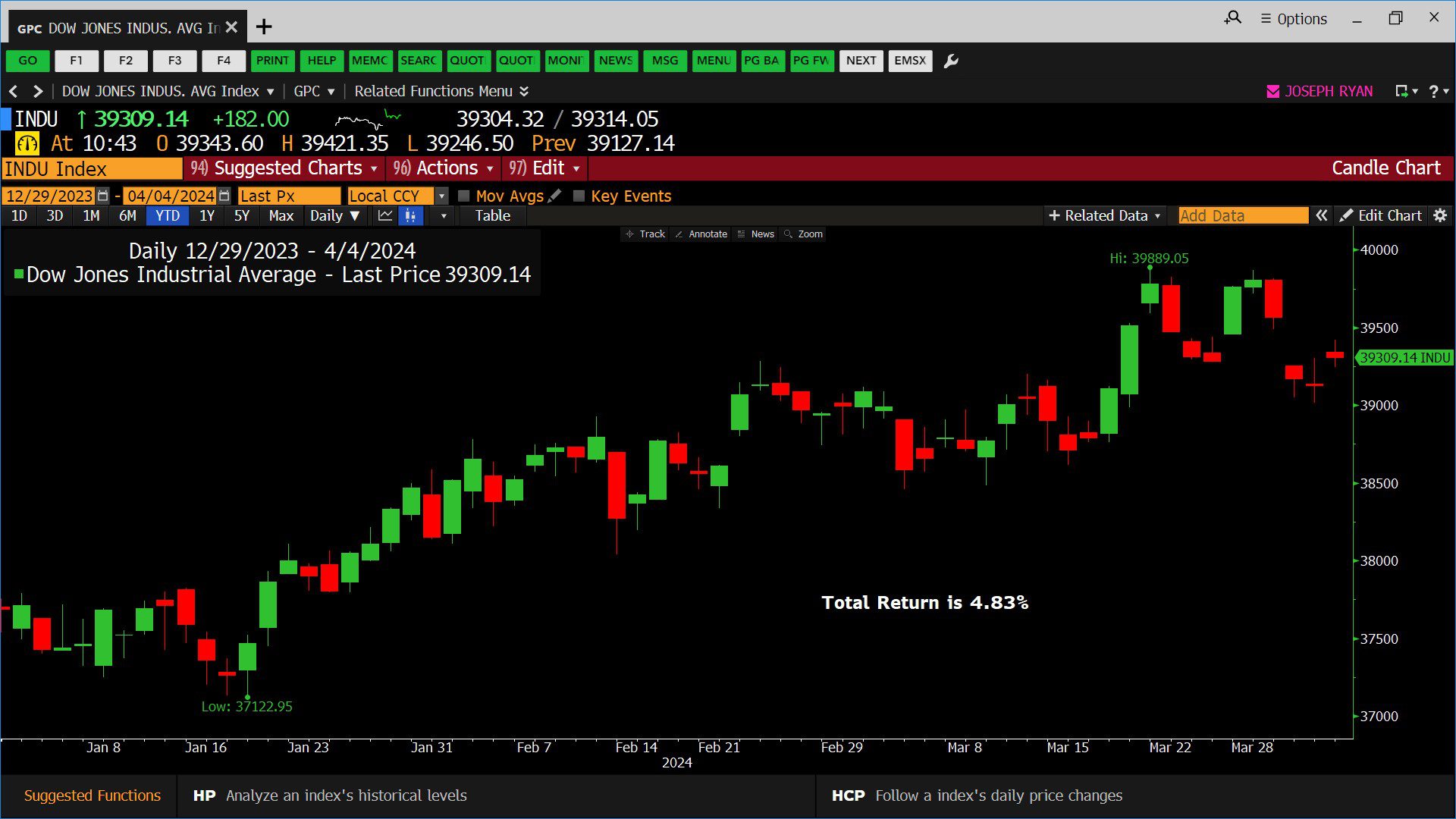The height and width of the screenshot is (819, 1456).
Task: Open the Edit dropdown menu
Action: tap(545, 168)
